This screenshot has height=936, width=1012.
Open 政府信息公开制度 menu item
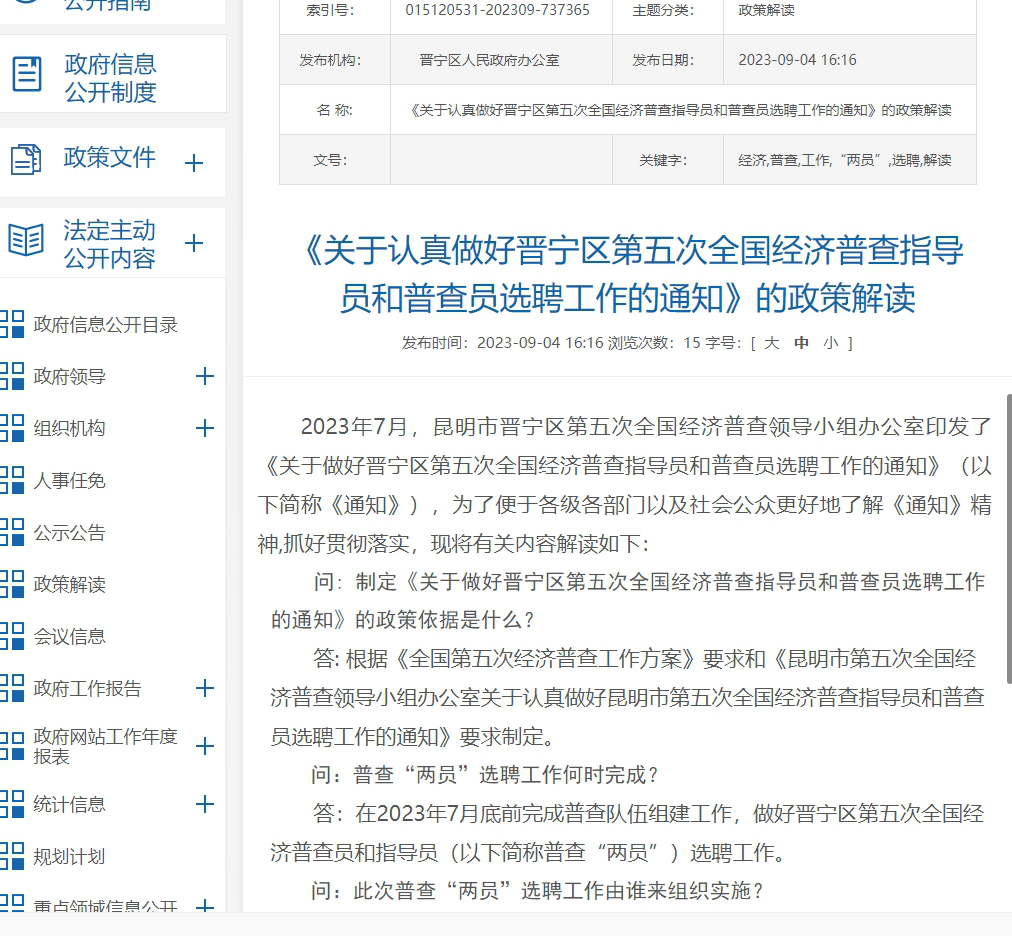coord(110,78)
